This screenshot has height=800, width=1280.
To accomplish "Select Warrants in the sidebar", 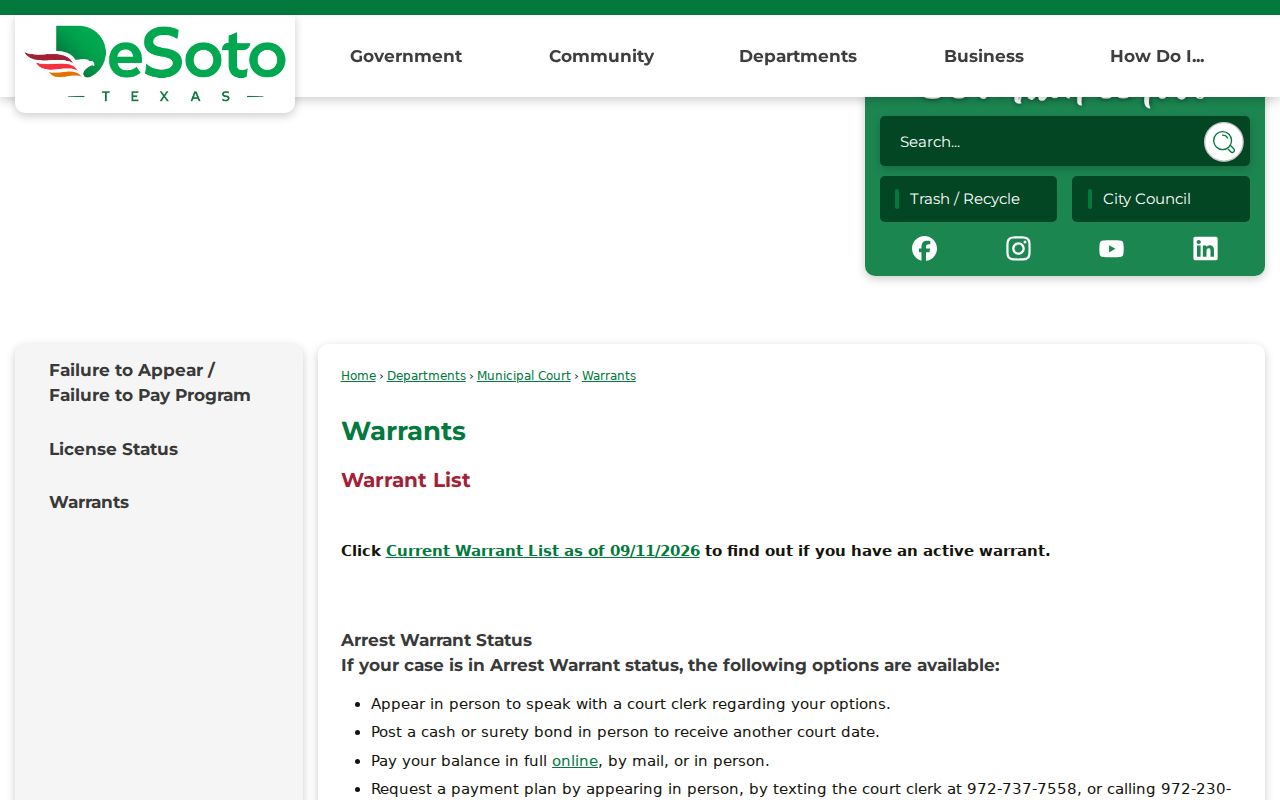I will 89,502.
